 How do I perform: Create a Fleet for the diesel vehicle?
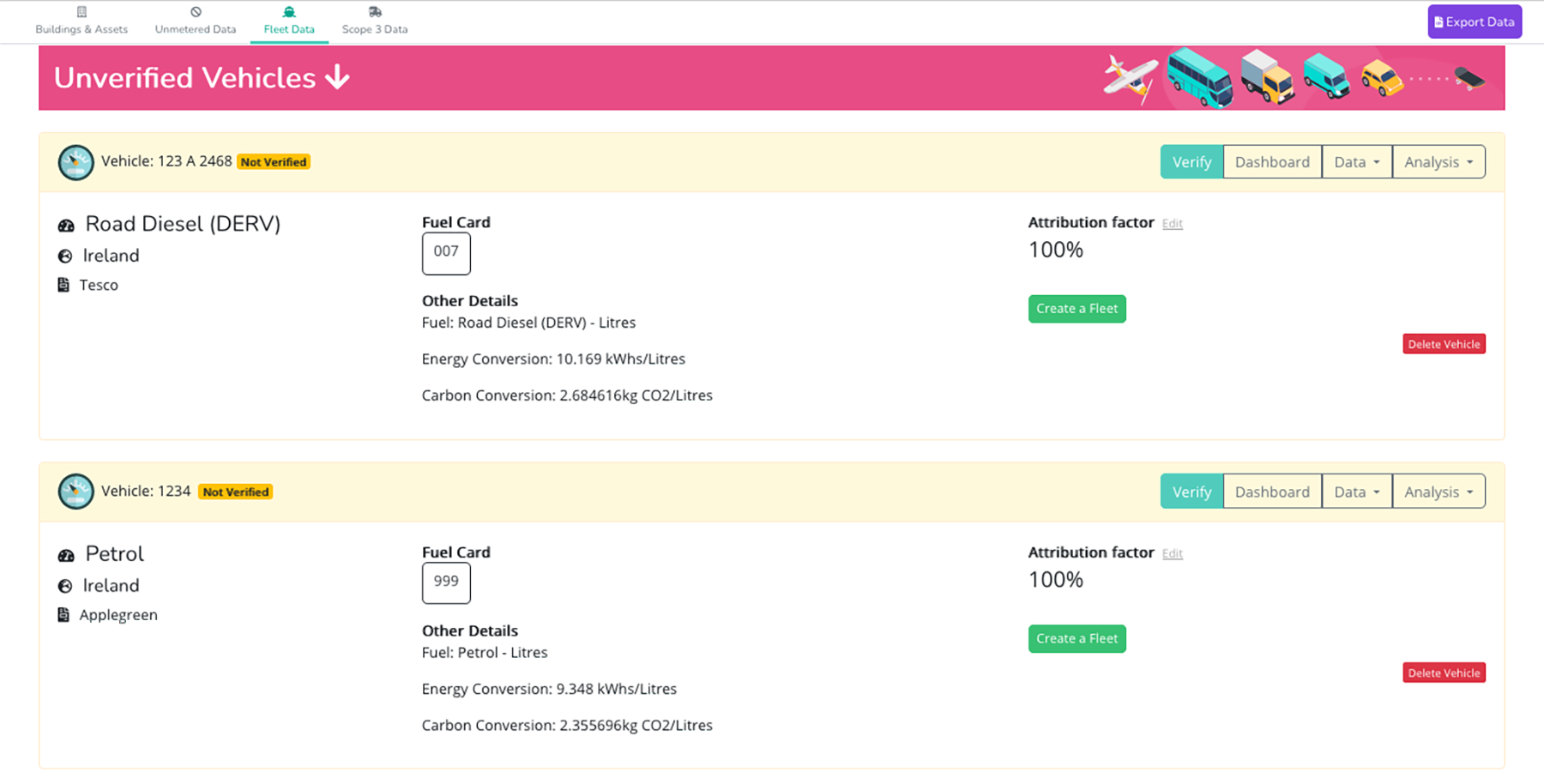[x=1077, y=309]
